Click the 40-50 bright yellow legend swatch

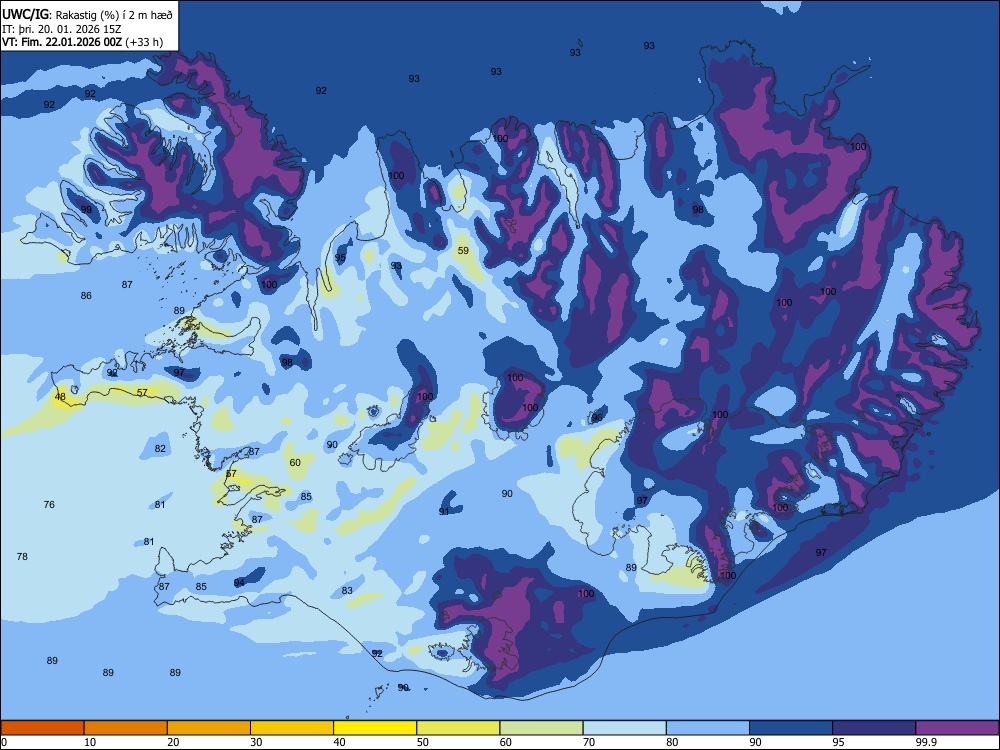point(375,728)
